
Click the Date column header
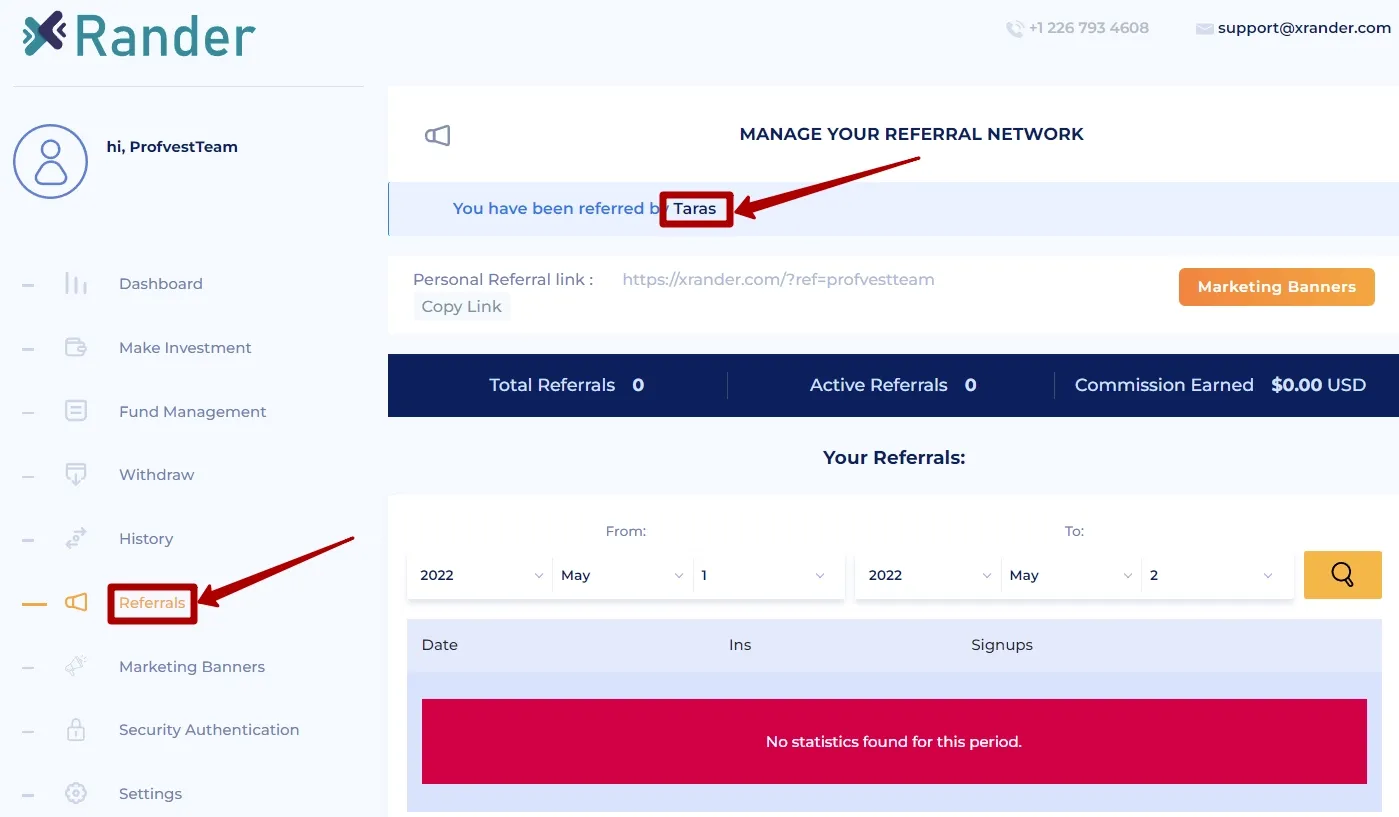click(440, 645)
